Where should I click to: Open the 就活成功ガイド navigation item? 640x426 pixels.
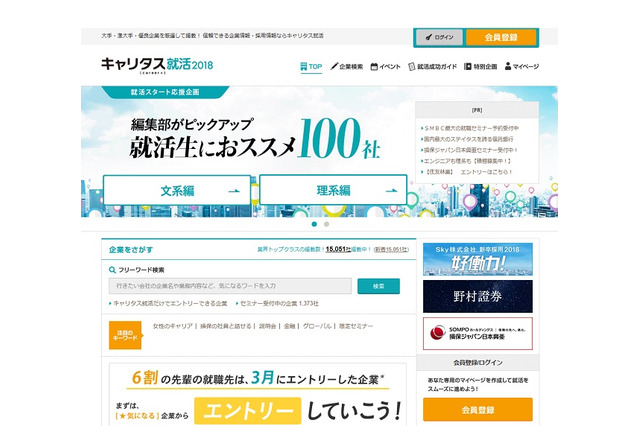[x=432, y=67]
